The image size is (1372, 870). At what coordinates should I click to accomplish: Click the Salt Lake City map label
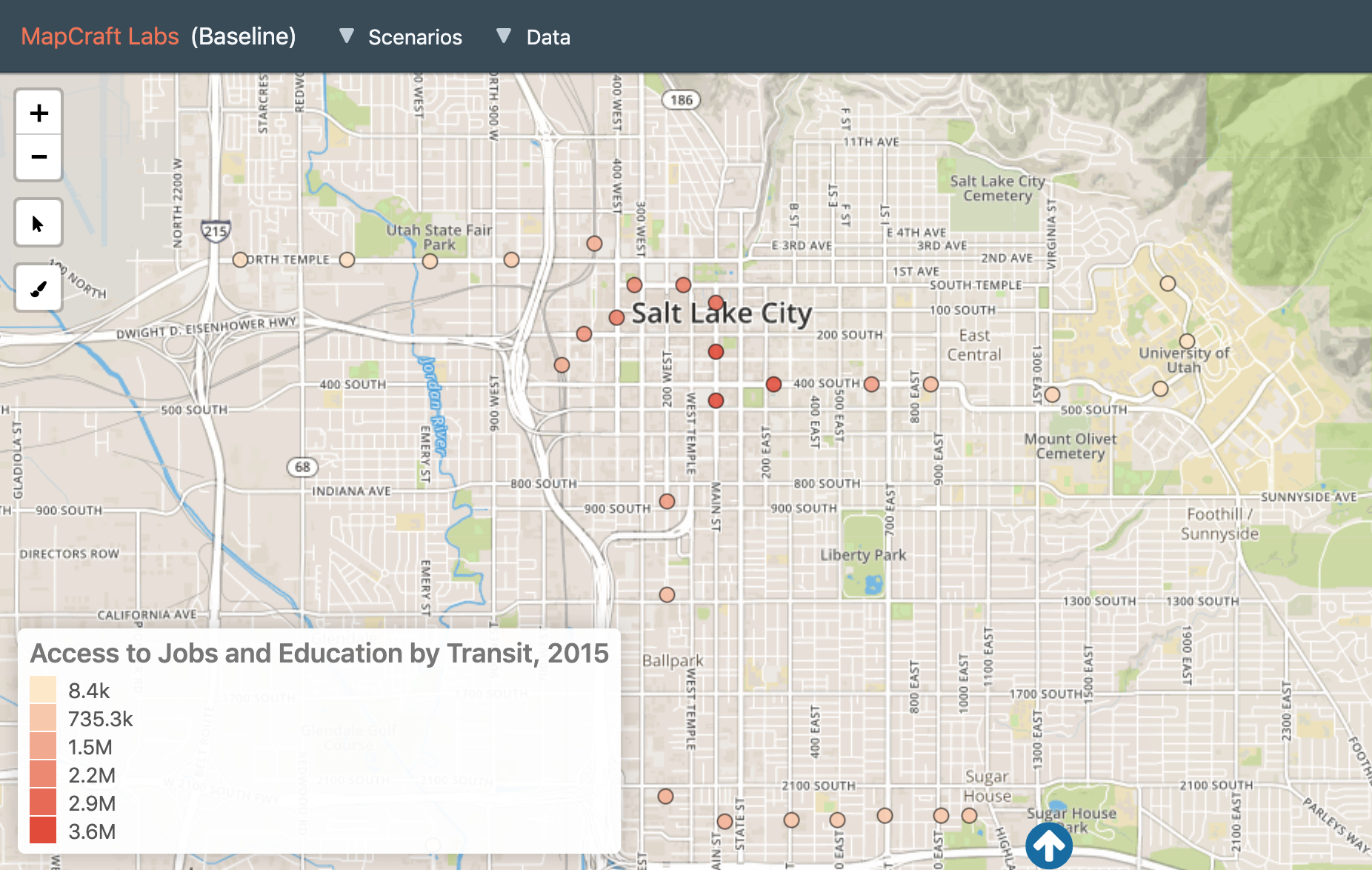click(722, 313)
